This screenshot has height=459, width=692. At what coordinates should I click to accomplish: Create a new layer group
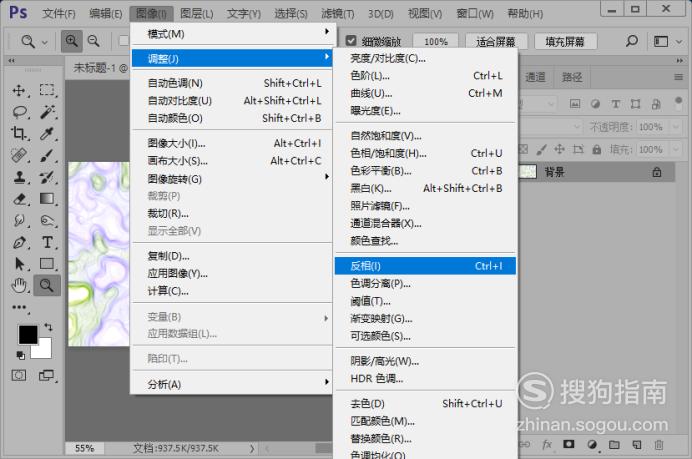click(x=614, y=444)
